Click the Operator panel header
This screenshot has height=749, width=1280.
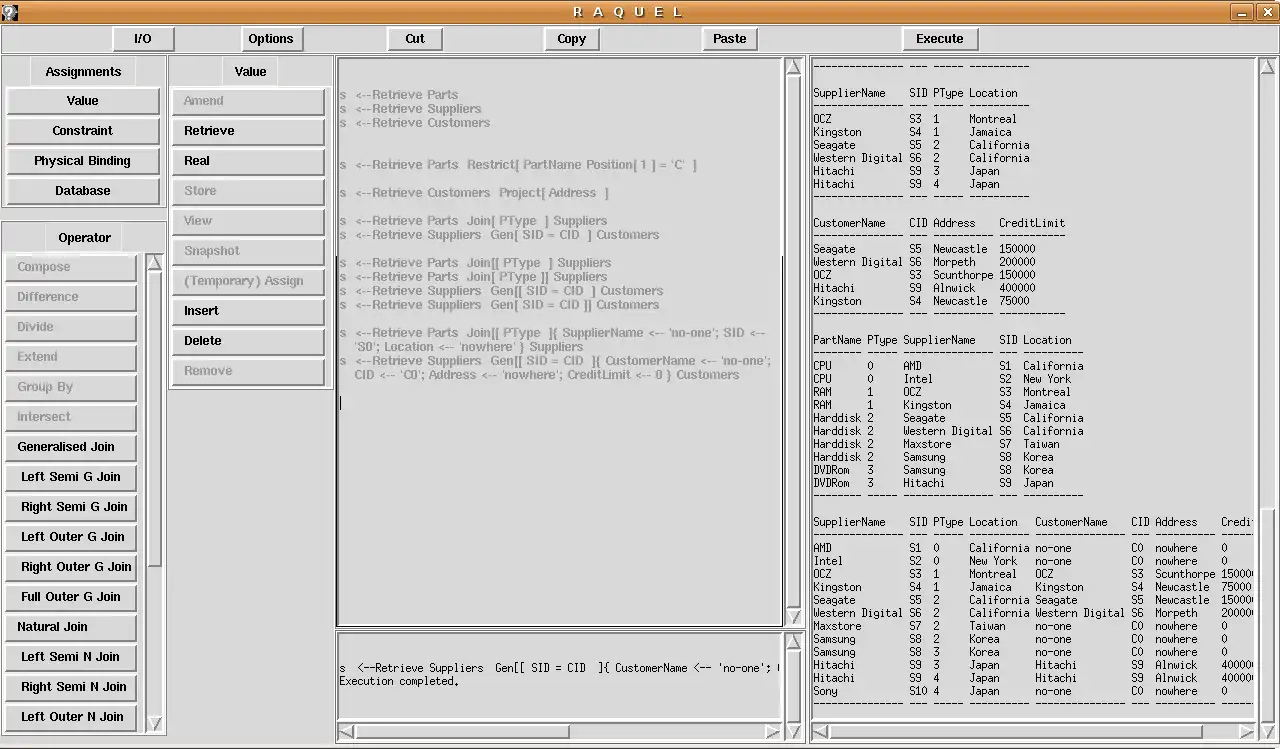click(x=84, y=238)
